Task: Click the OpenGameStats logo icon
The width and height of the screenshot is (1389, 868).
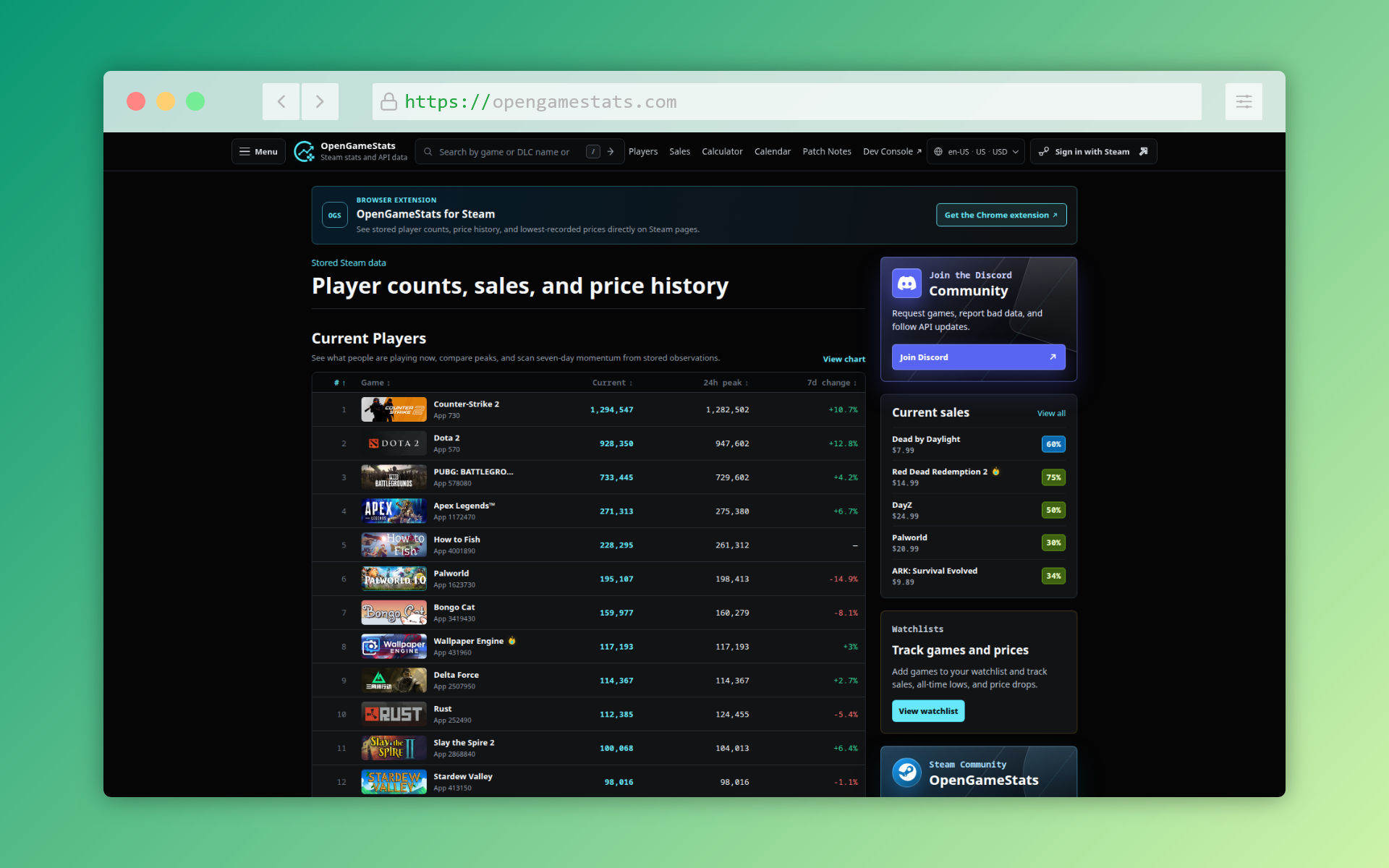Action: tap(305, 152)
